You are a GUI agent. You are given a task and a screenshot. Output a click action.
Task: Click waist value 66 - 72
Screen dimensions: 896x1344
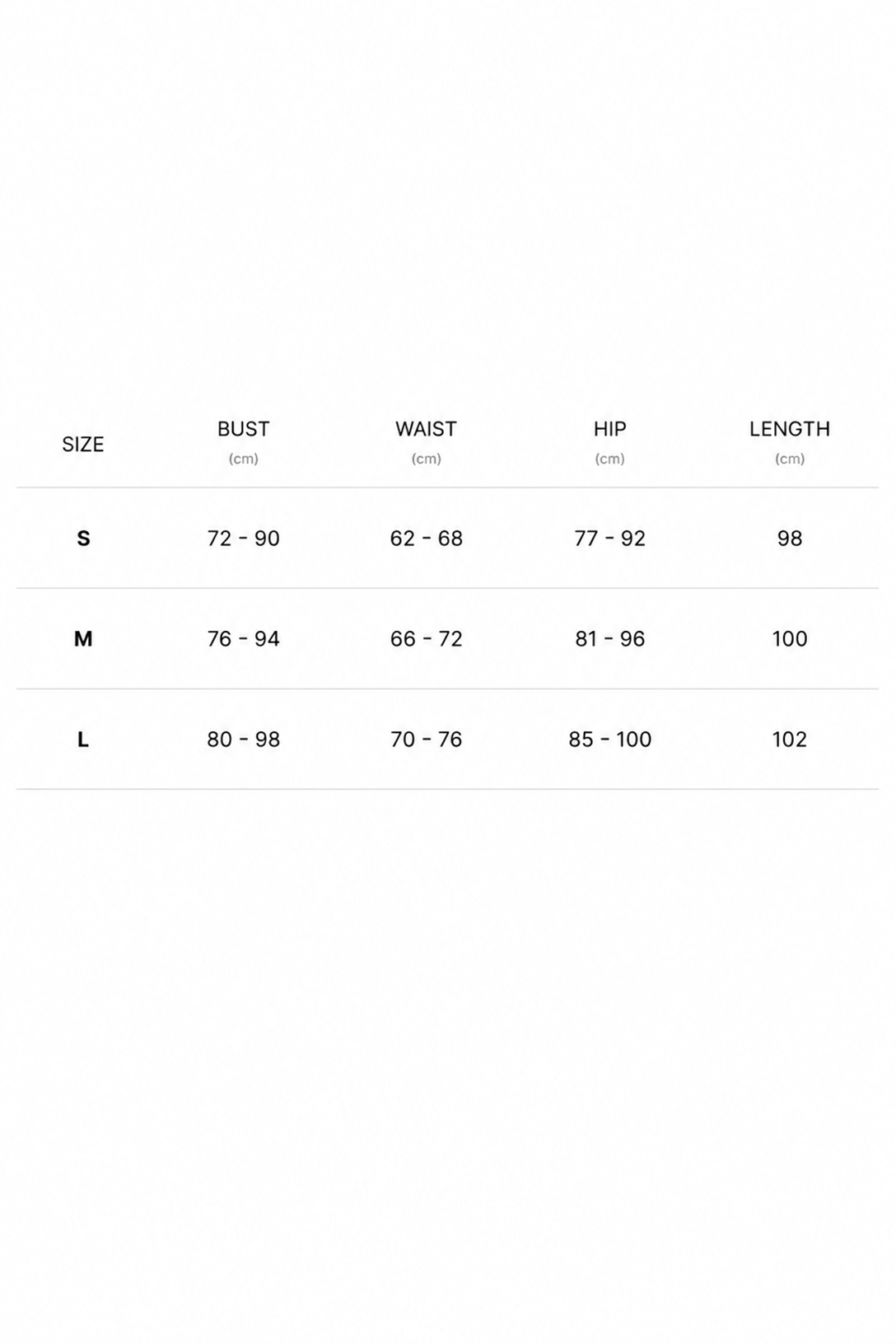427,639
